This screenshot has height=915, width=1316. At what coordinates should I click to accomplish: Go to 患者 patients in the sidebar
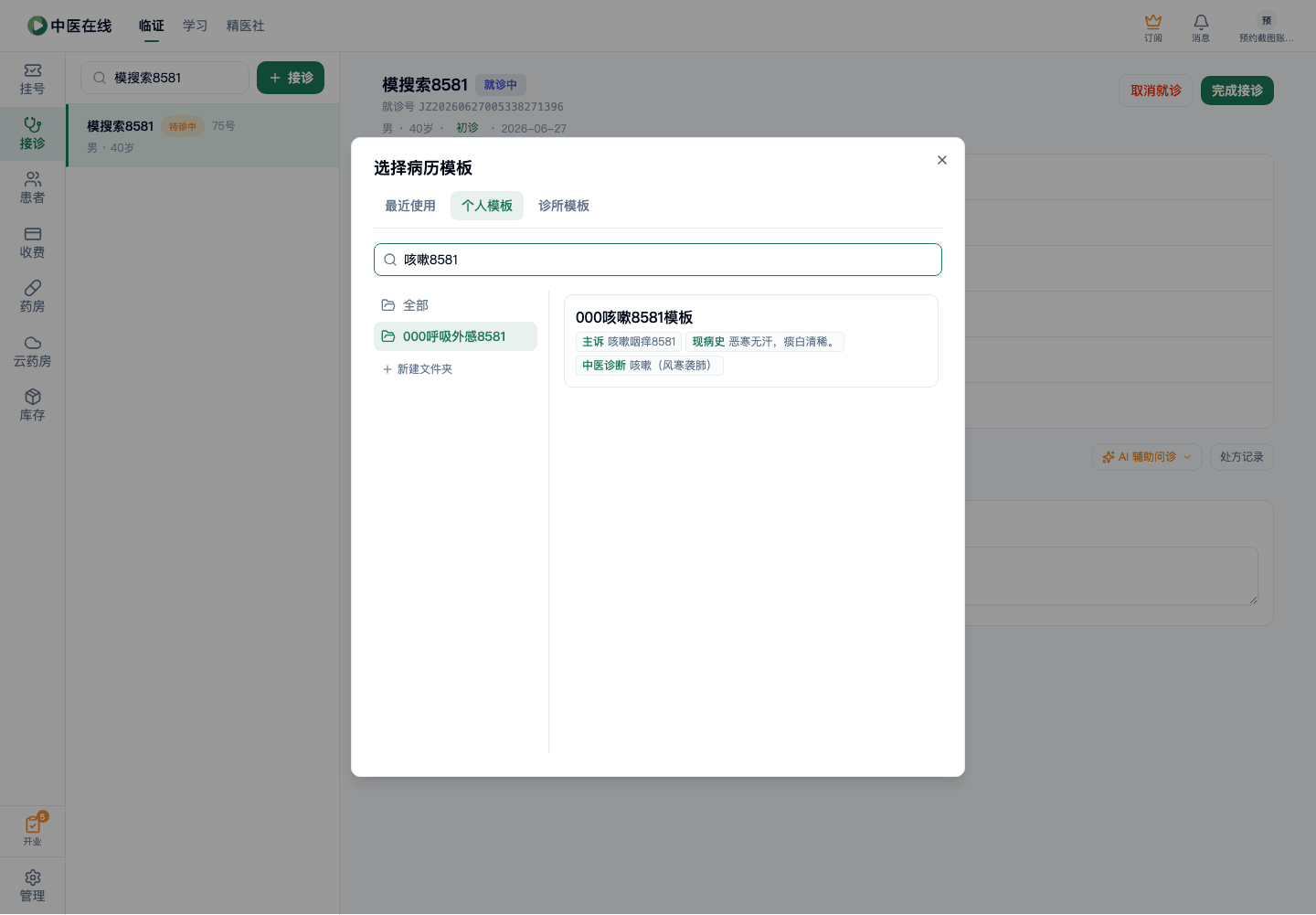click(33, 188)
